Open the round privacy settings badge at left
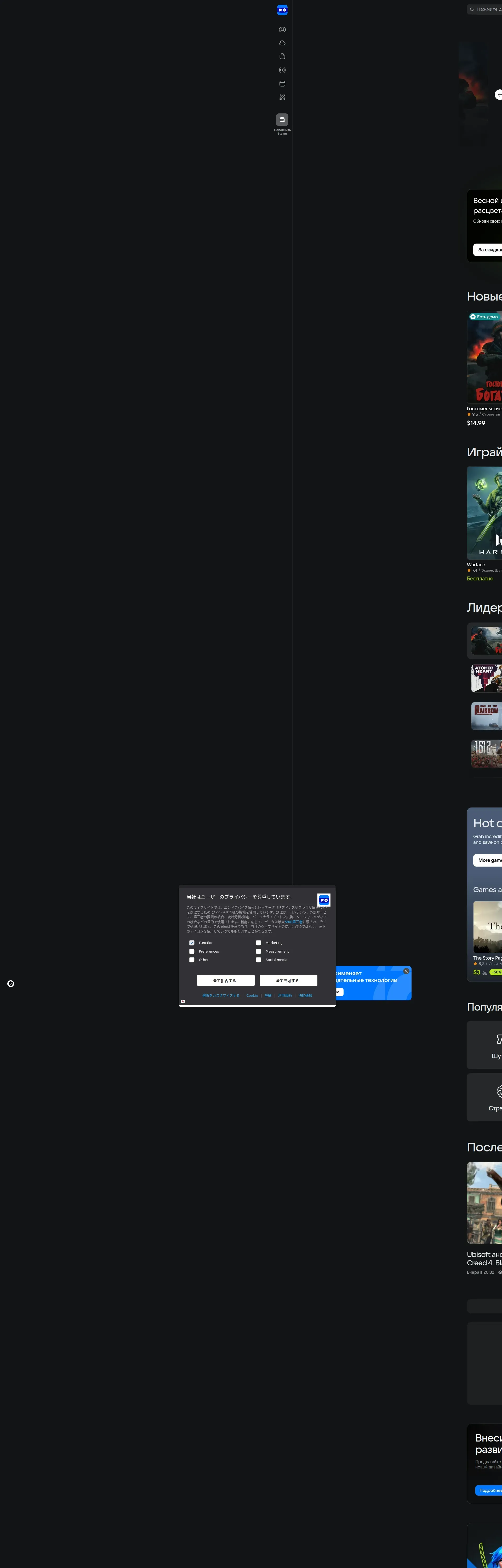502x1568 pixels. [10, 984]
